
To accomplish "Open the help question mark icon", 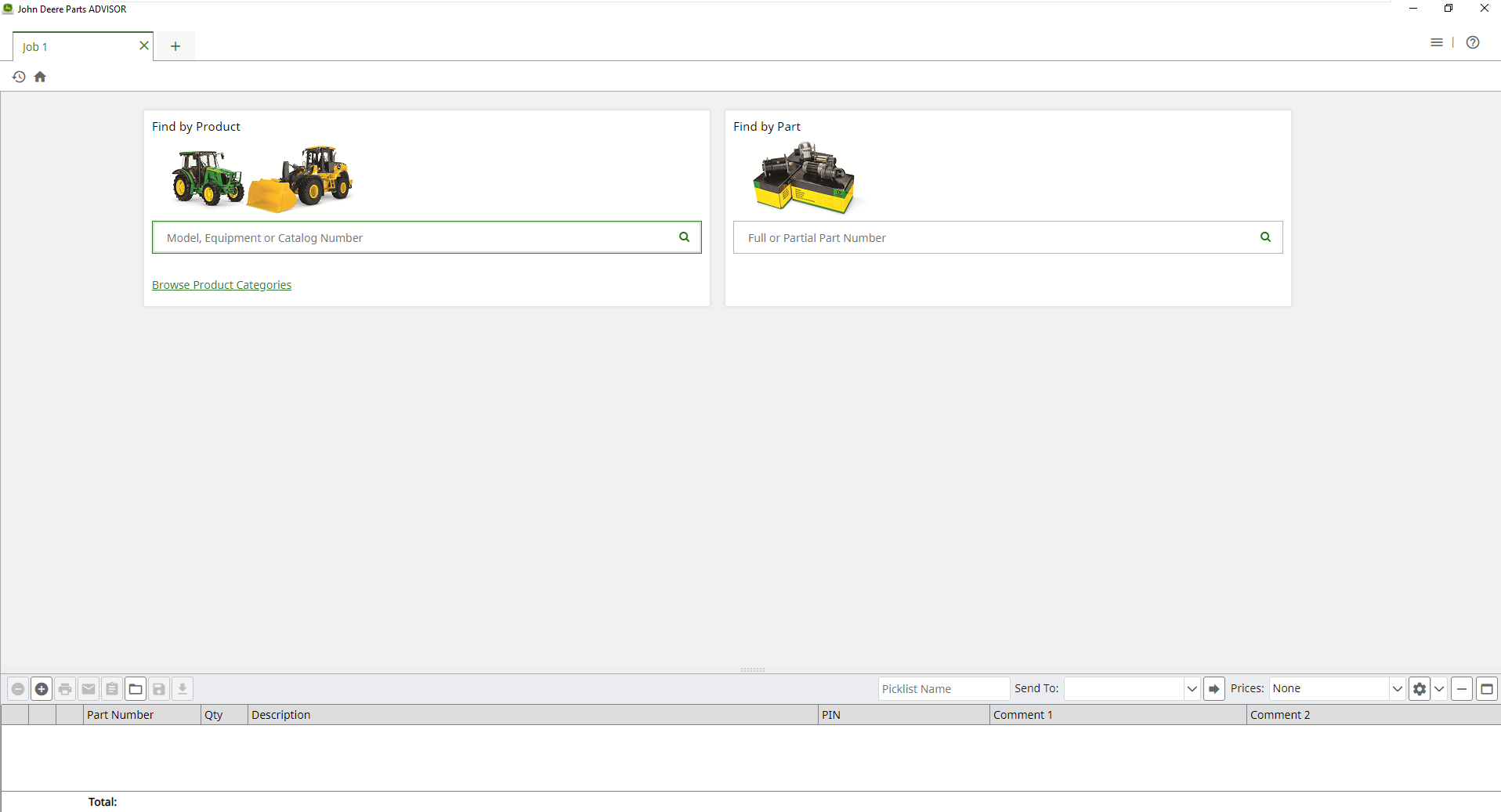I will pos(1473,43).
